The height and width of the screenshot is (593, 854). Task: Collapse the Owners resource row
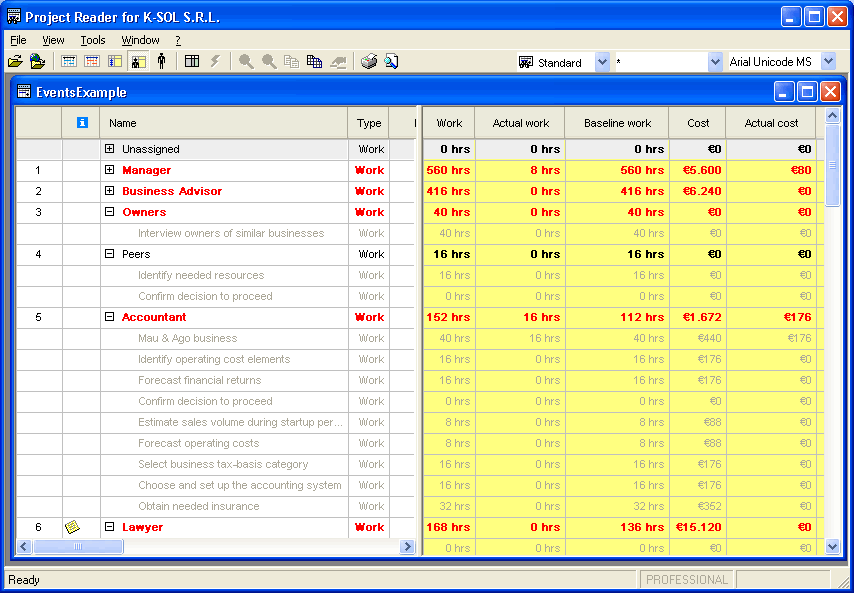pos(109,212)
